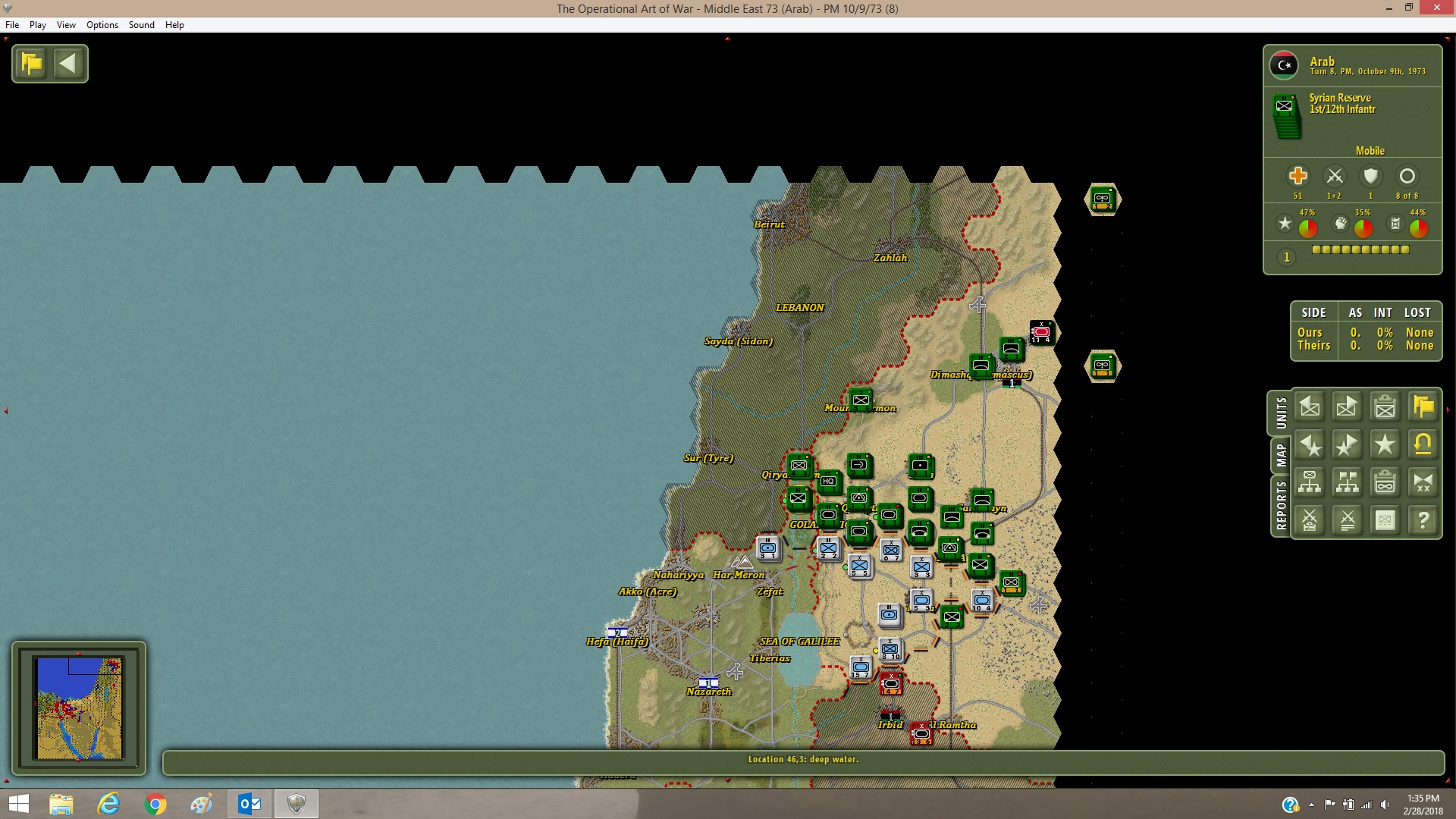Image resolution: width=1456 pixels, height=819 pixels.
Task: Click the Arab flag emblem
Action: pos(1284,66)
